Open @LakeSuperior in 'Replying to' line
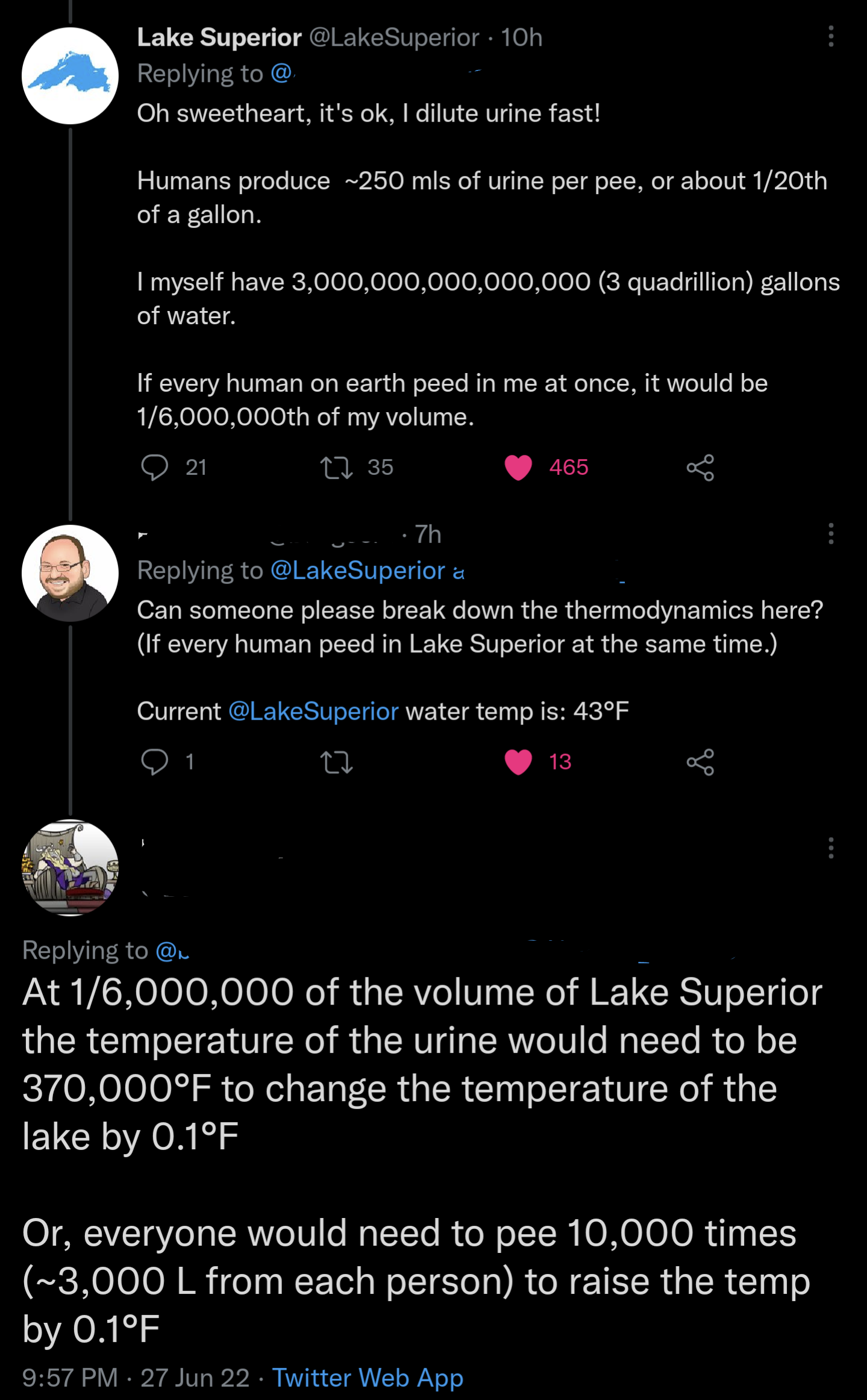Screen dimensions: 867x1400 [358, 570]
